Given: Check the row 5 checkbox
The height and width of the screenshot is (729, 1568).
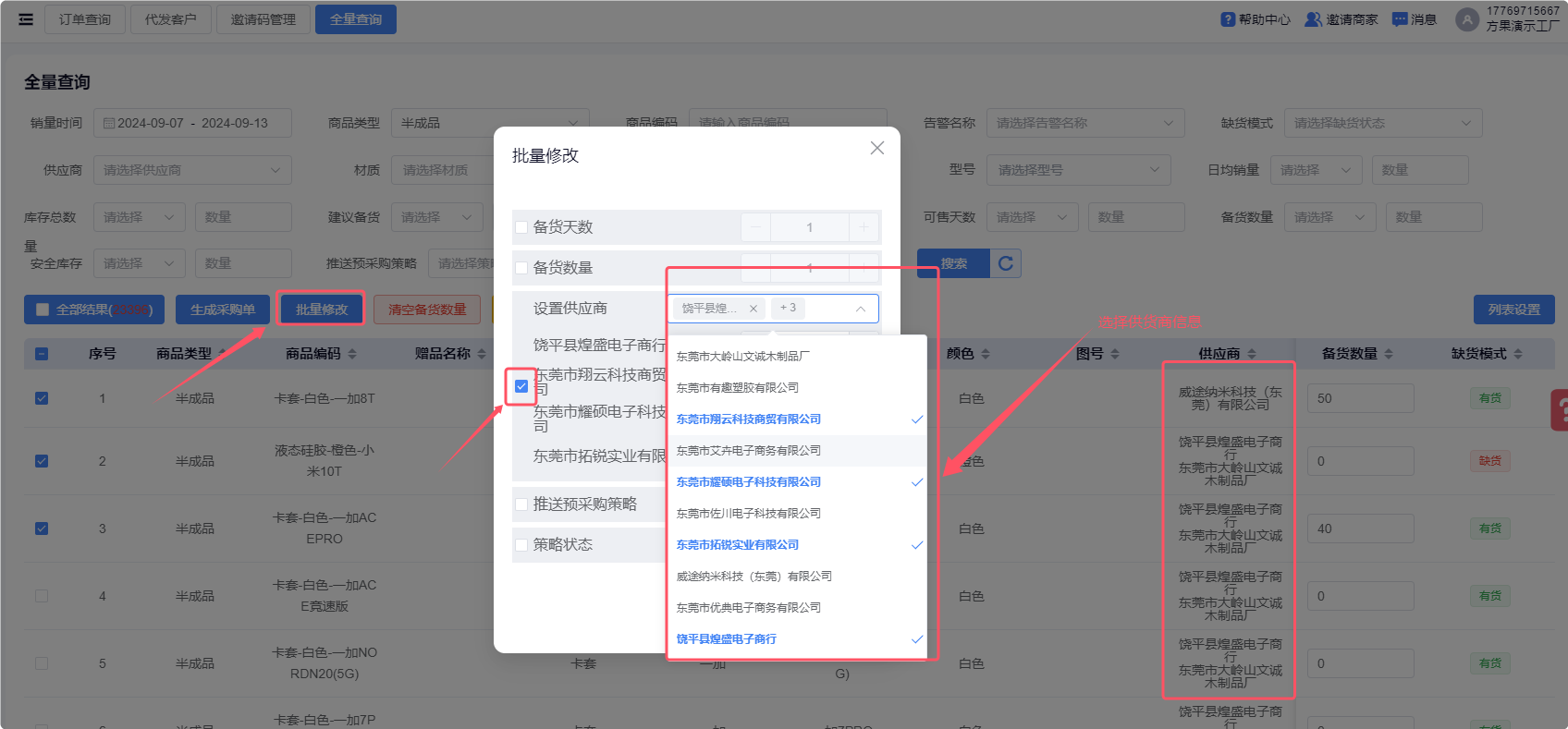Looking at the screenshot, I should tap(42, 663).
